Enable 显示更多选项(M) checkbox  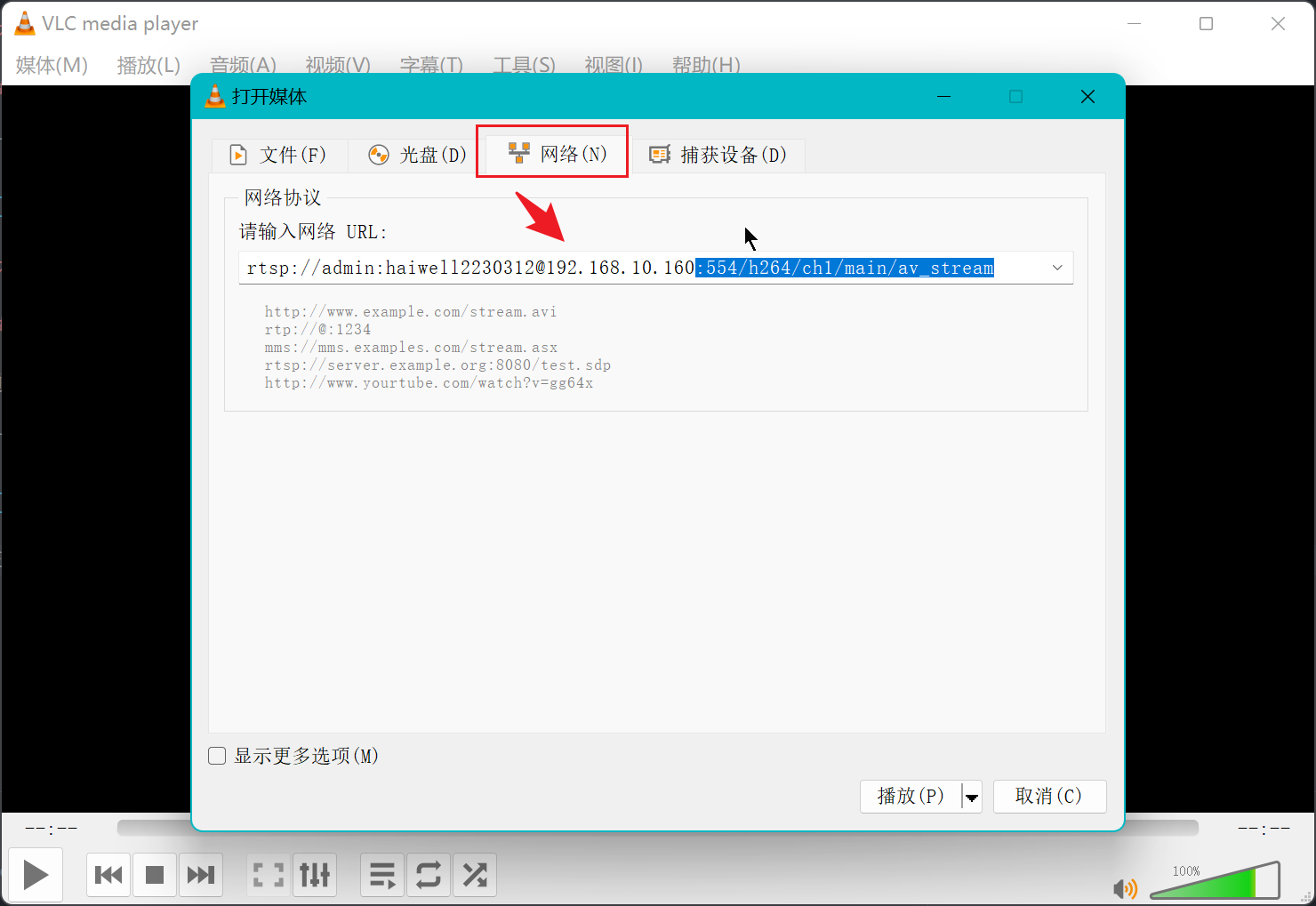217,756
